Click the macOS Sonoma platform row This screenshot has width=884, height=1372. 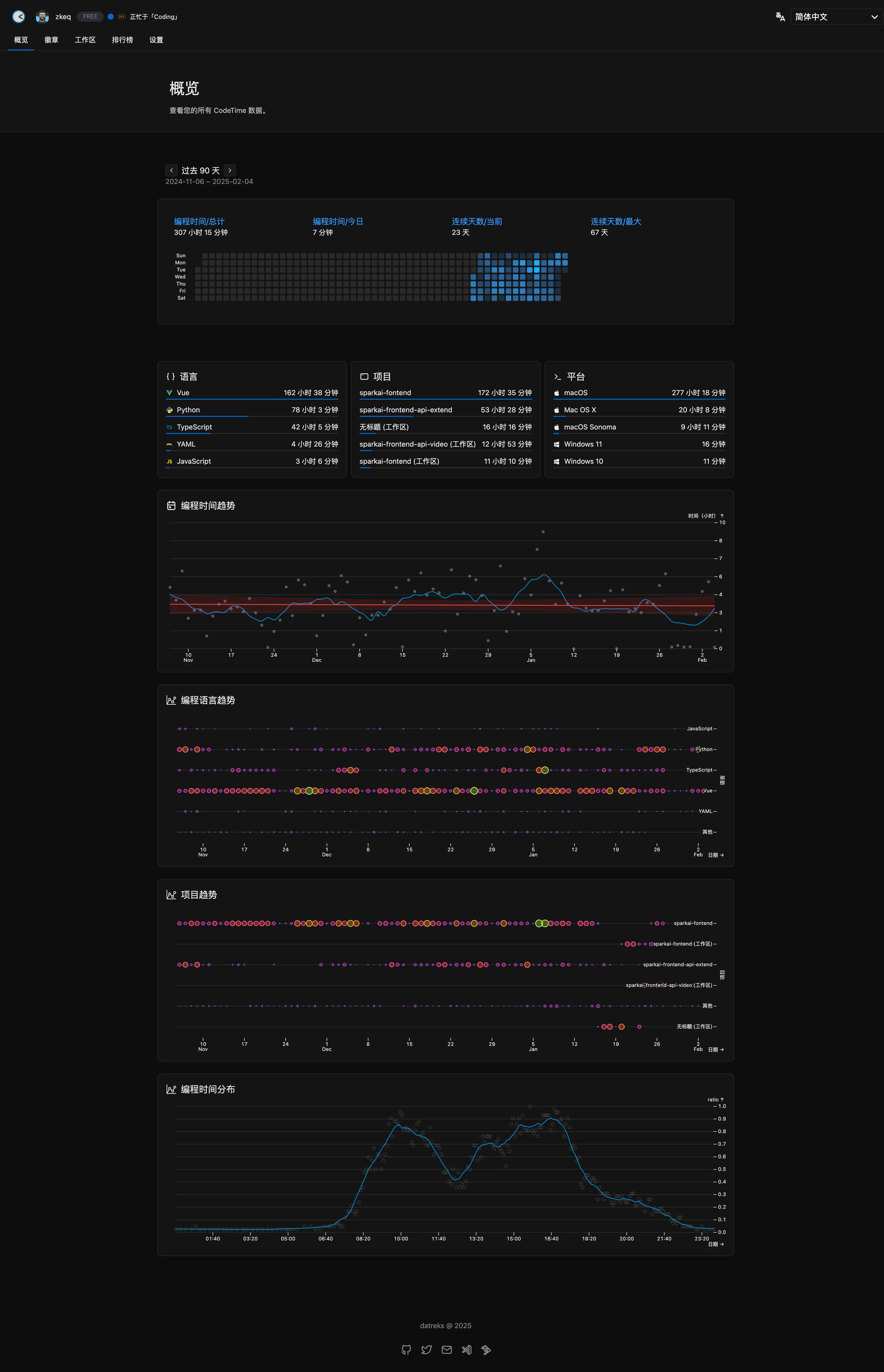(x=639, y=428)
